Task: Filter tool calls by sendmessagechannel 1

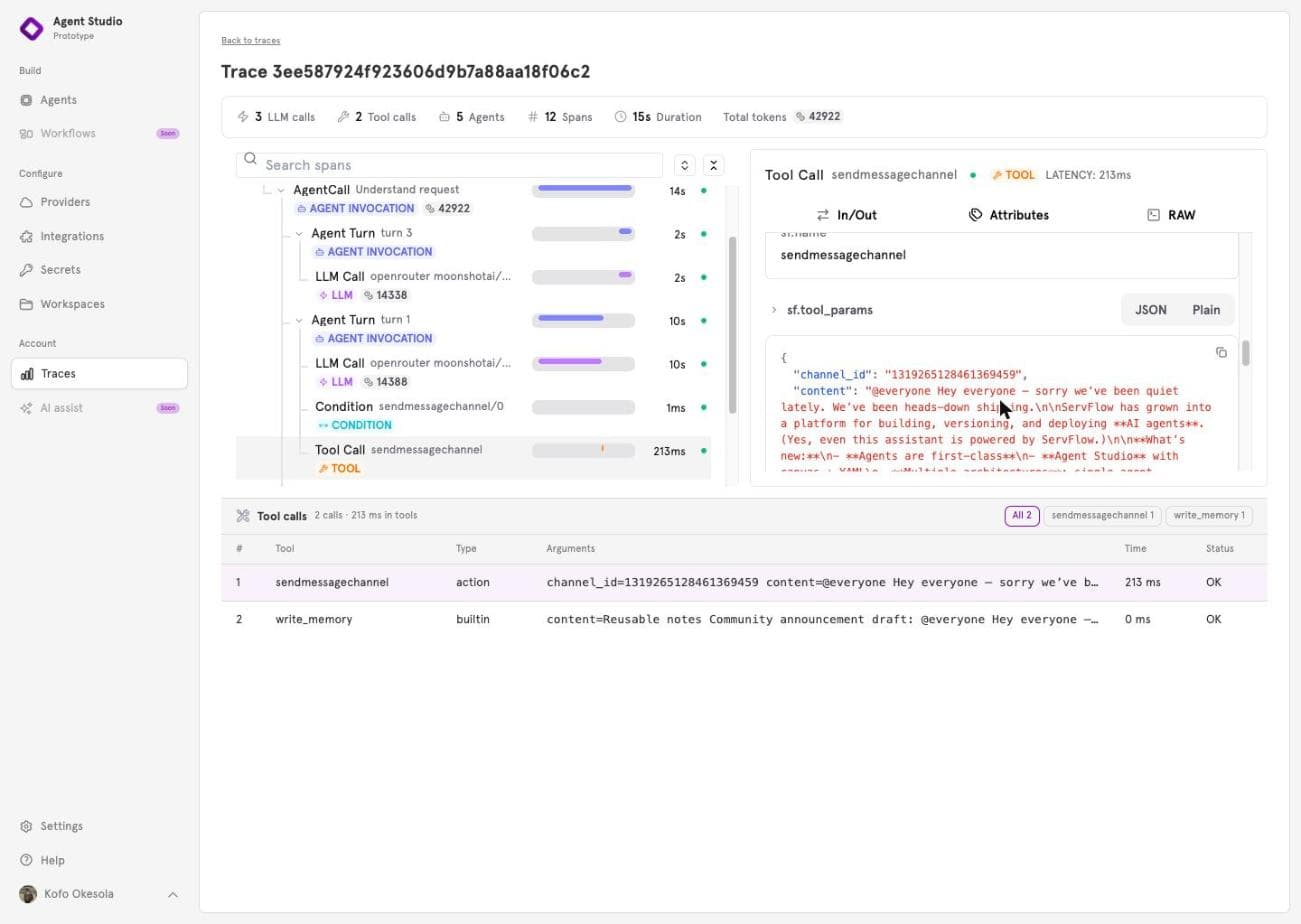Action: tap(1102, 516)
